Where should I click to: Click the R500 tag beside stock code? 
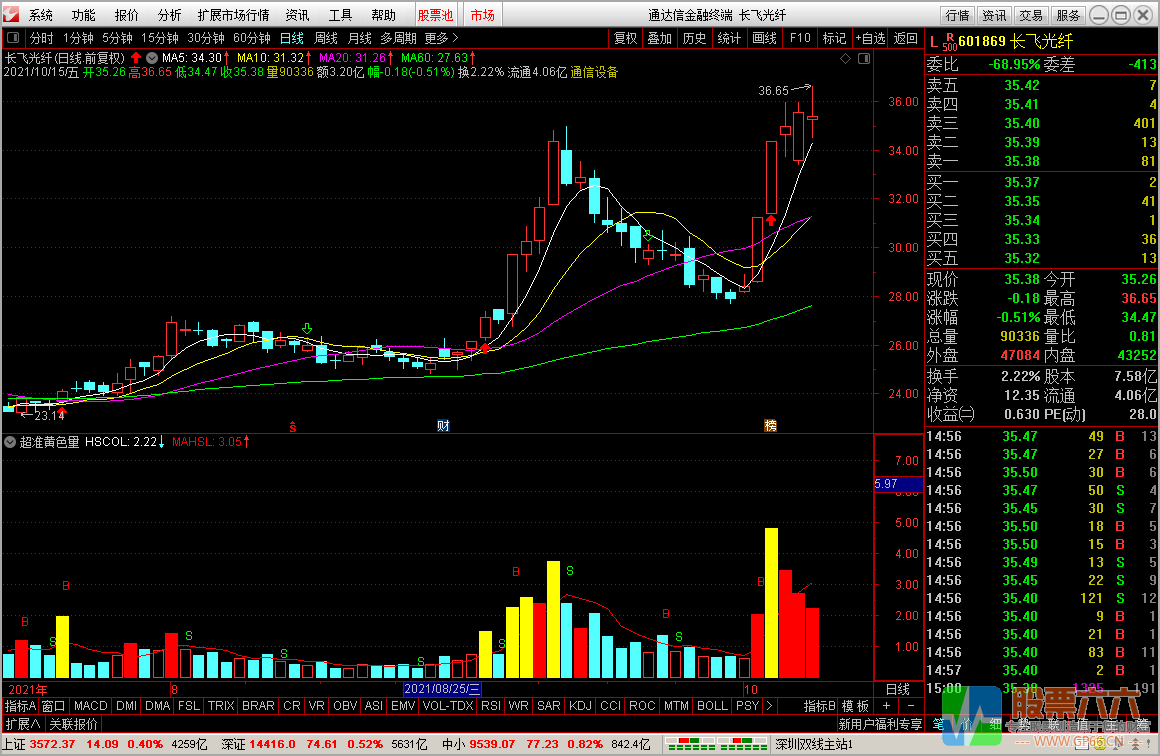pyautogui.click(x=949, y=42)
